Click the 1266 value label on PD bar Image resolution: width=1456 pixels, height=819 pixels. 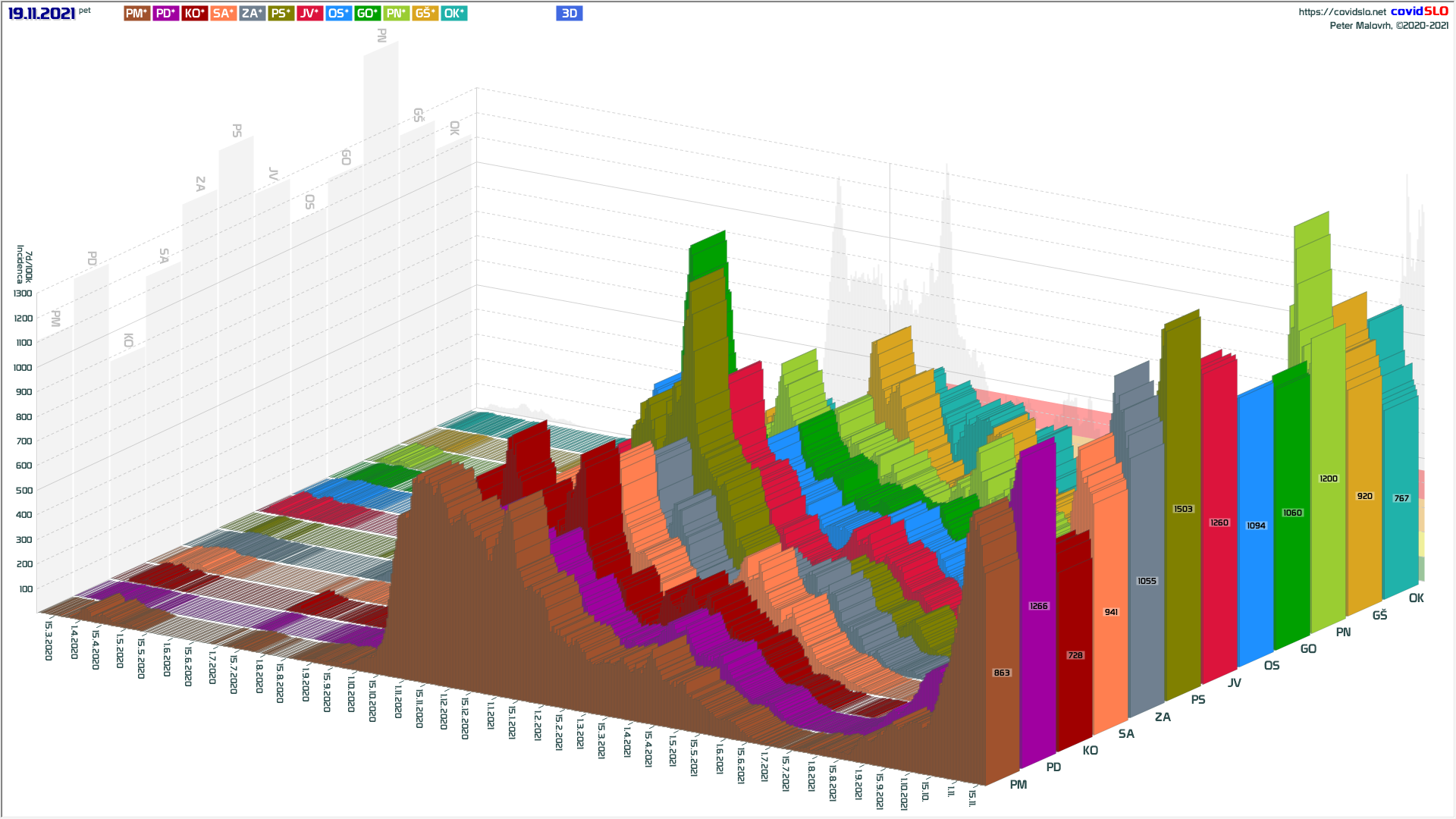pyautogui.click(x=1038, y=607)
